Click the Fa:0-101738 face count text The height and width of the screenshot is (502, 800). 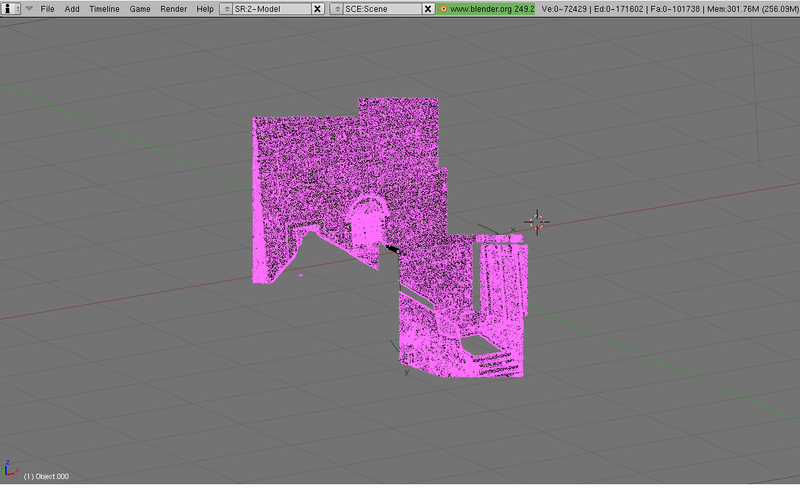coord(677,9)
